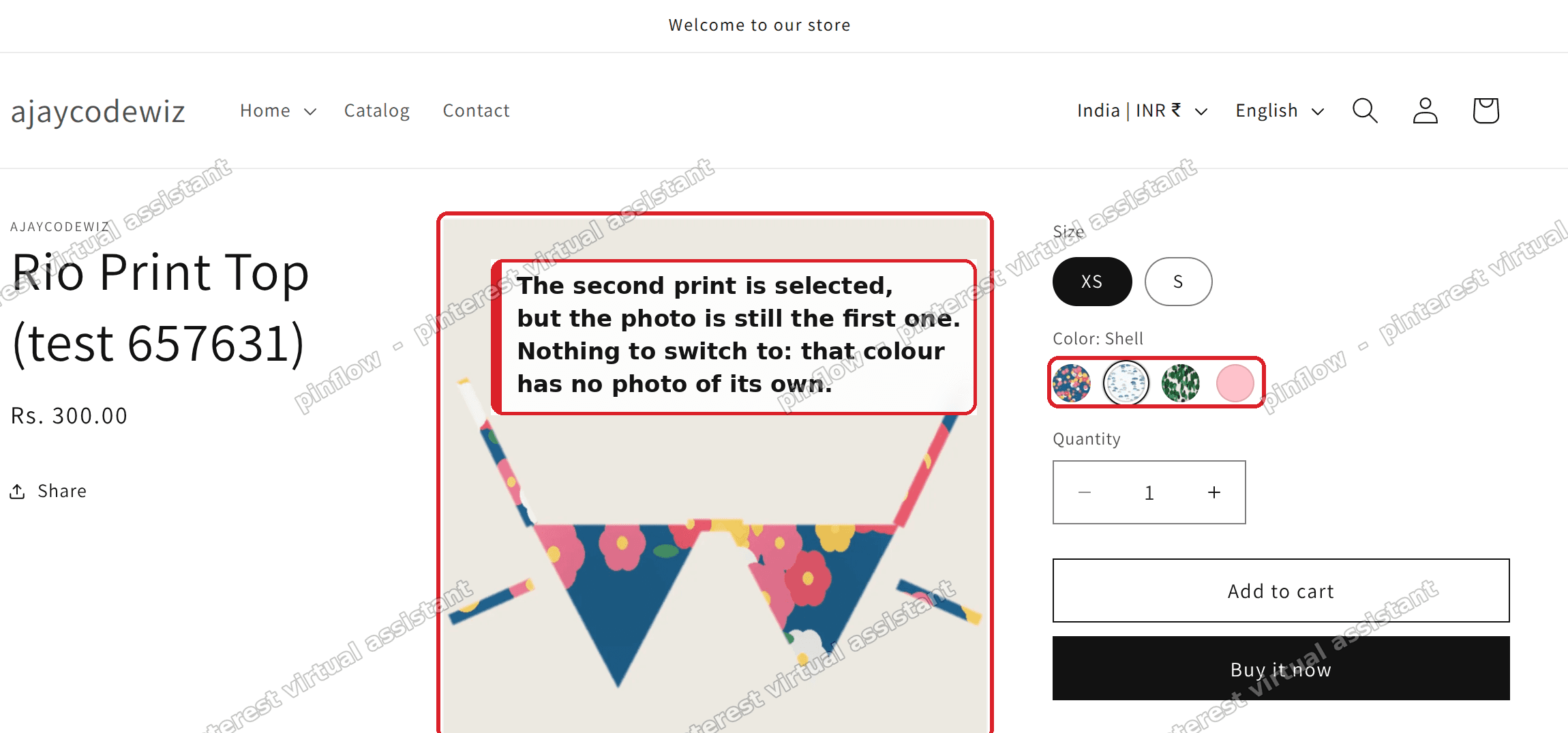Decrease quantity with the minus icon
Screen dimensions: 1568x733
point(1085,492)
